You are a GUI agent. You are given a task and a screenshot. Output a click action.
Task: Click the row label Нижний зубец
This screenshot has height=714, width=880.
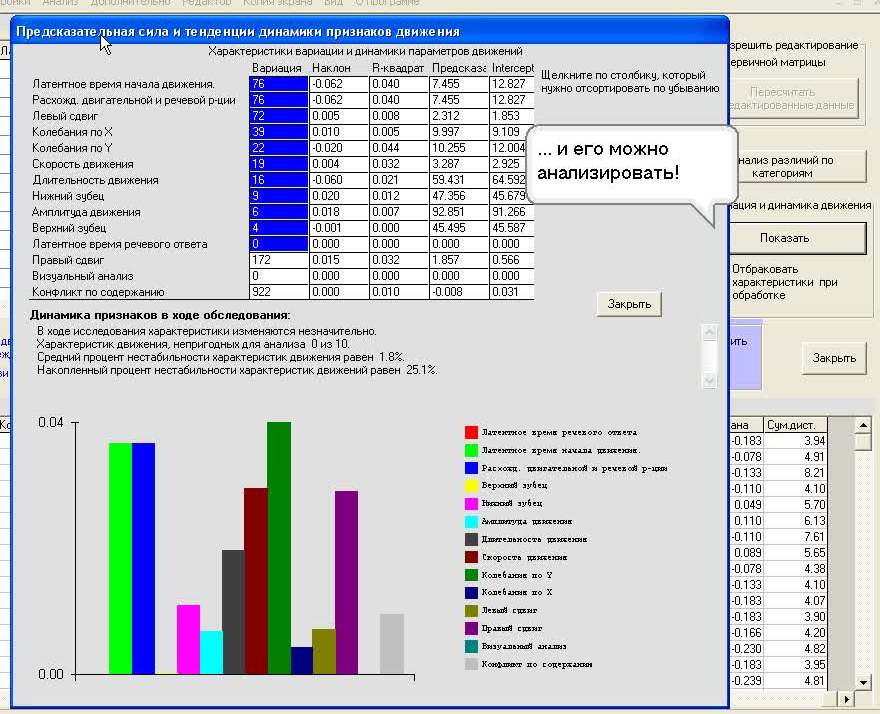(x=68, y=196)
